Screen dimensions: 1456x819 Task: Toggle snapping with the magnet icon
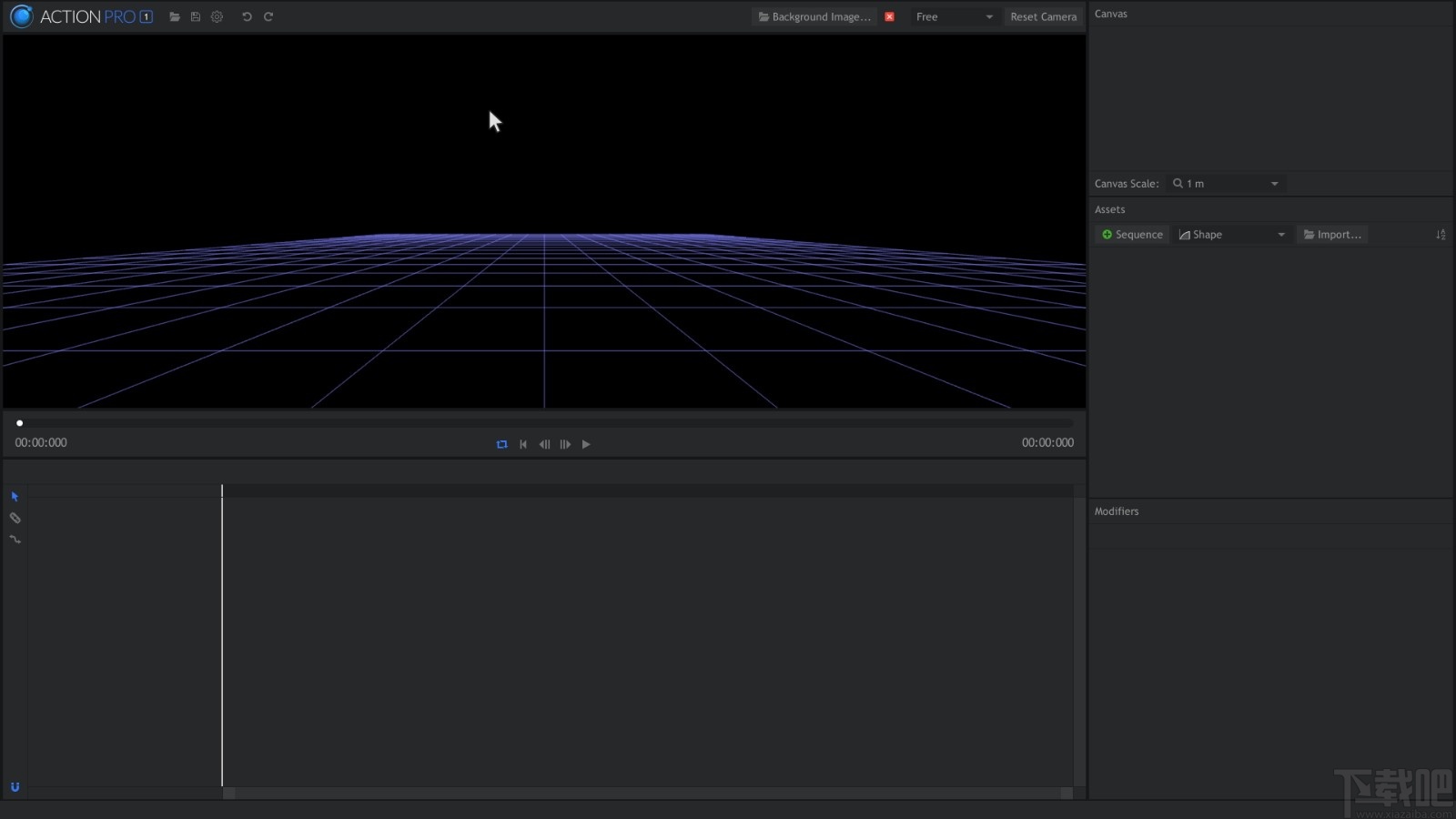point(15,787)
